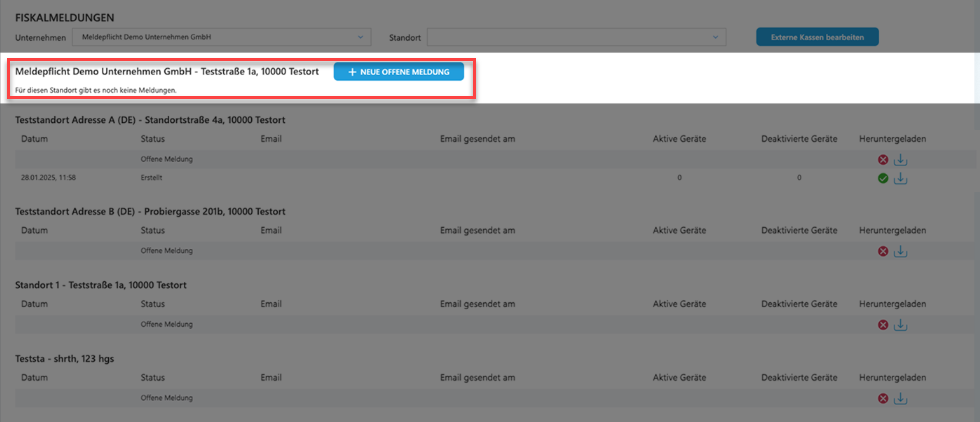Viewport: 980px width, 422px height.
Task: Click Deaktivierte Geräte header under Teststa
Action: (799, 378)
